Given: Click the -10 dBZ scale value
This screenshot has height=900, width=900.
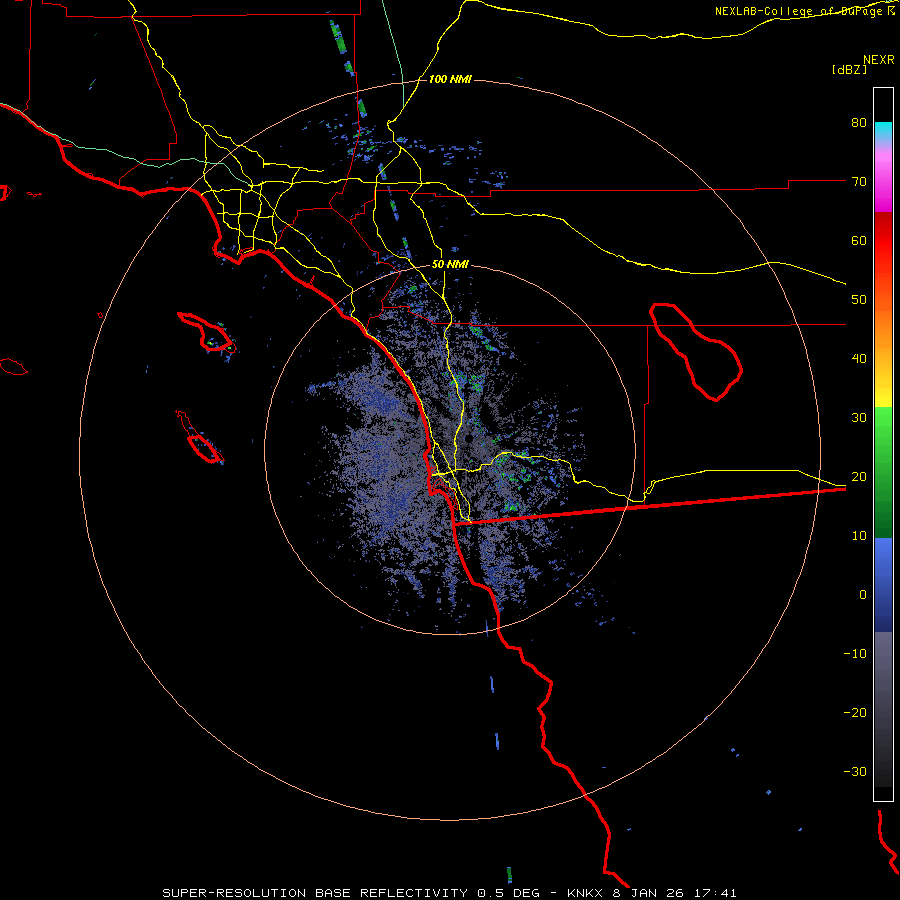Looking at the screenshot, I should pyautogui.click(x=855, y=654).
